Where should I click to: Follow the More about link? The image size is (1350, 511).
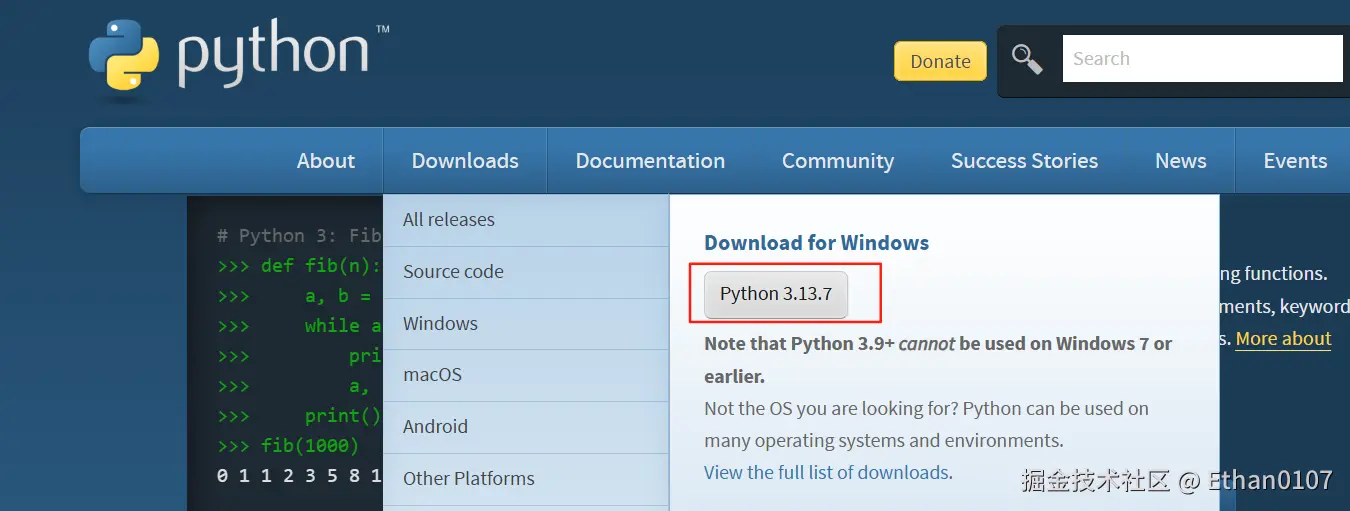(1283, 339)
